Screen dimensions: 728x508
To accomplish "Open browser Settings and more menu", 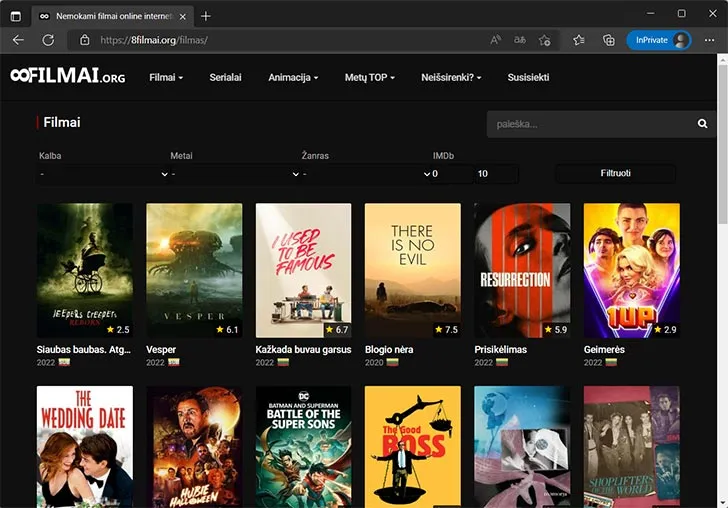I will tap(709, 40).
